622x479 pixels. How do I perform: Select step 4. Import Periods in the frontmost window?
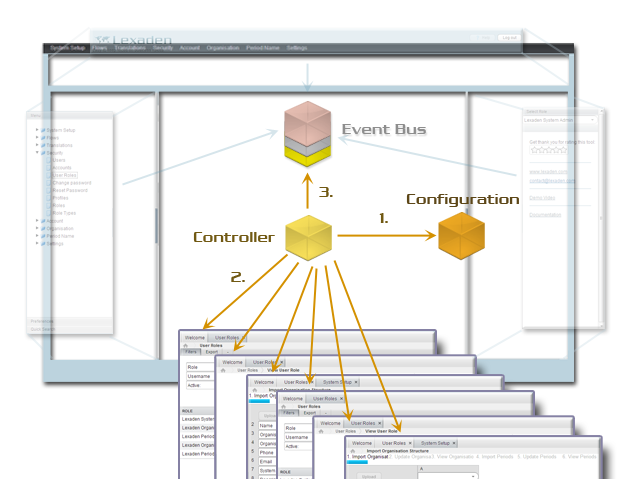tap(495, 457)
